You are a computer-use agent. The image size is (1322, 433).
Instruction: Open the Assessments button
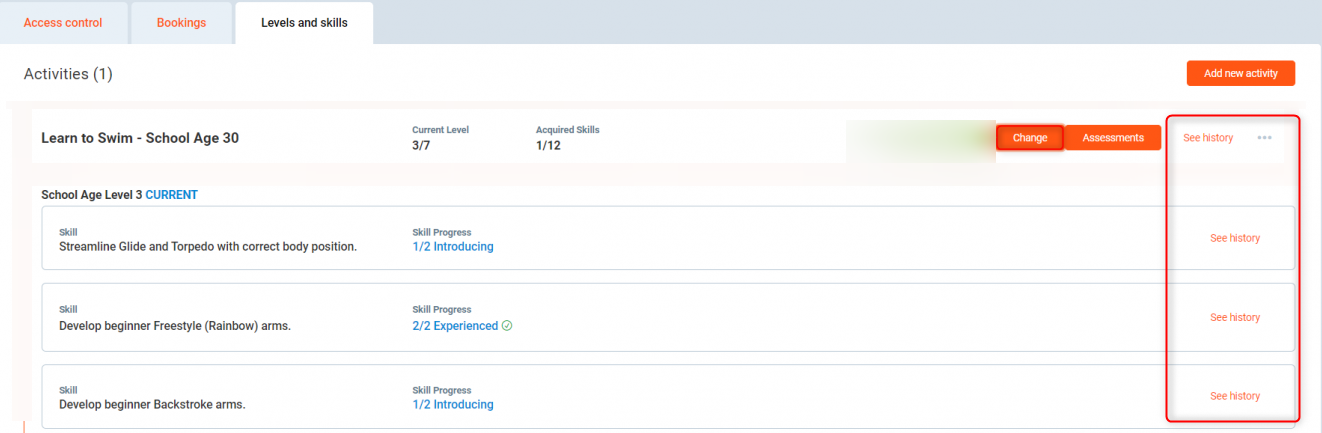[x=1112, y=138]
